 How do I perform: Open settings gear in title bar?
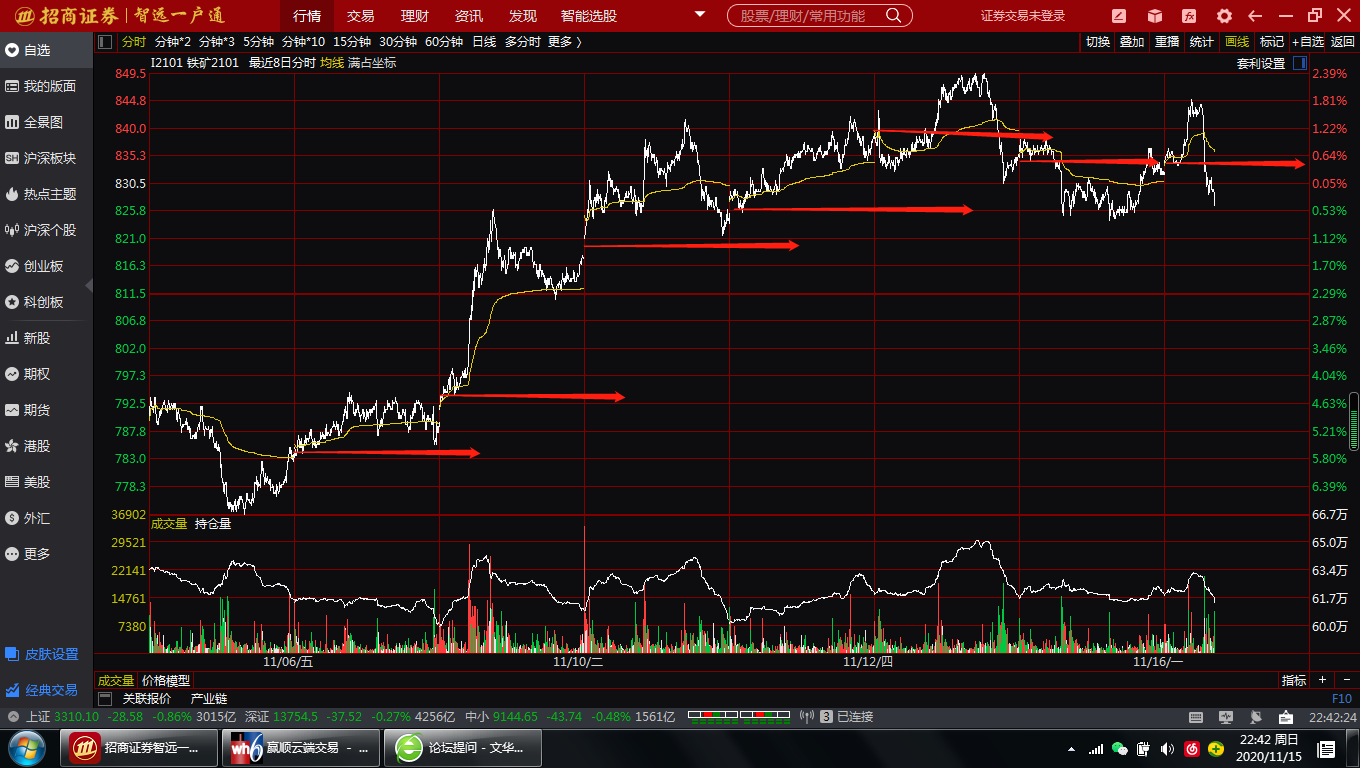tap(1224, 16)
